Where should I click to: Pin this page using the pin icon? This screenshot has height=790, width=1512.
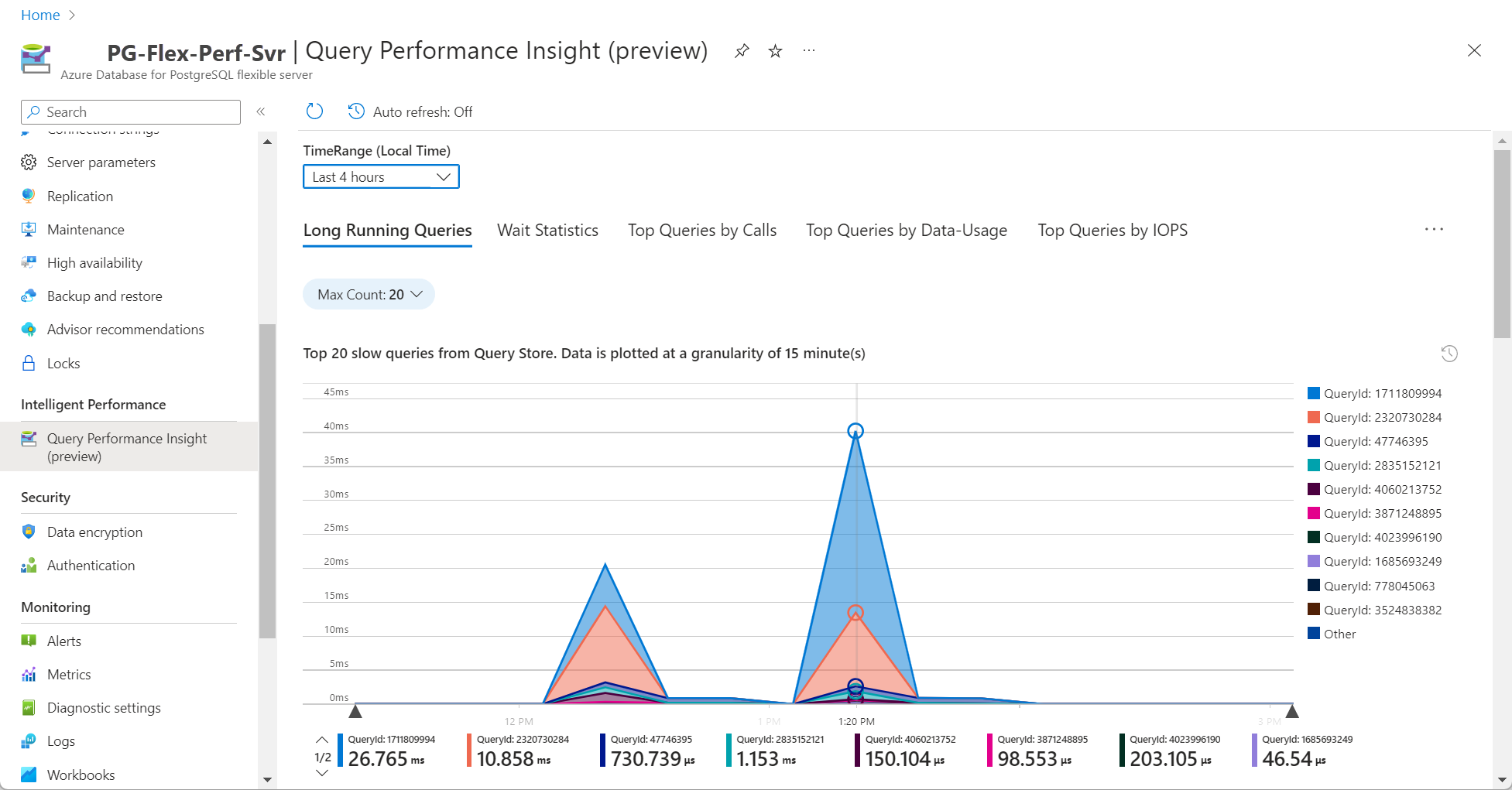click(742, 51)
